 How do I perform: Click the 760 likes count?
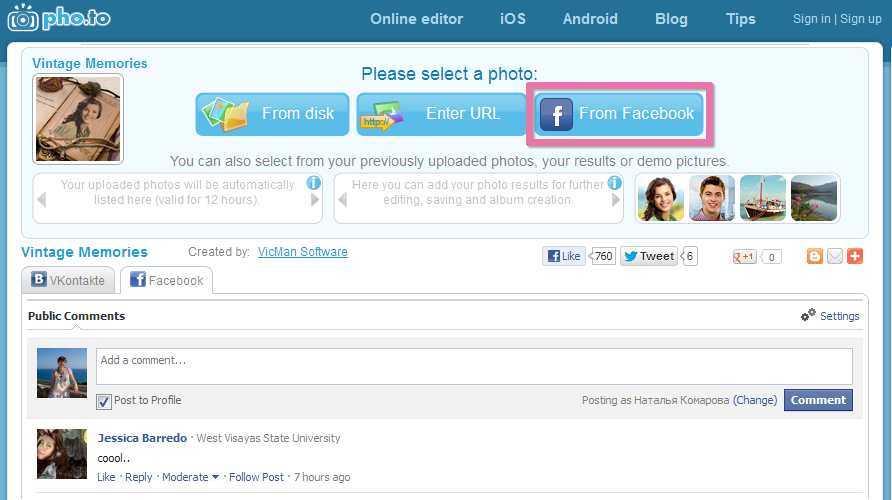pyautogui.click(x=603, y=256)
